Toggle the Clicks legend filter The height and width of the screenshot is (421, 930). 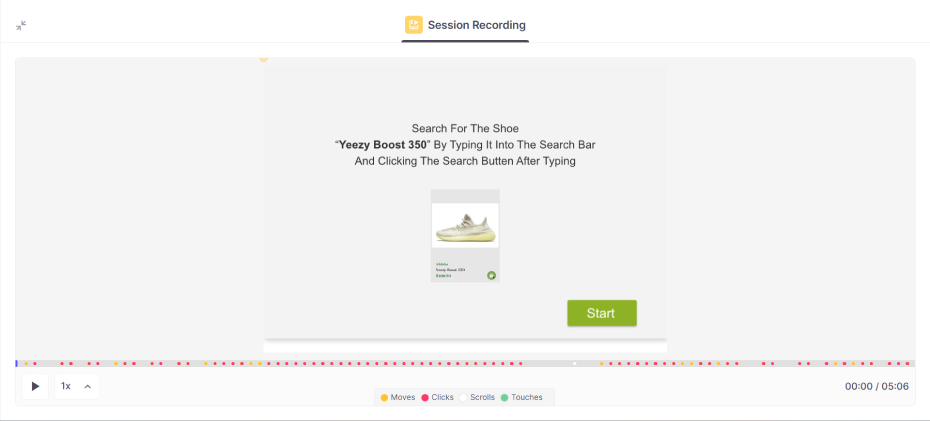click(x=438, y=397)
